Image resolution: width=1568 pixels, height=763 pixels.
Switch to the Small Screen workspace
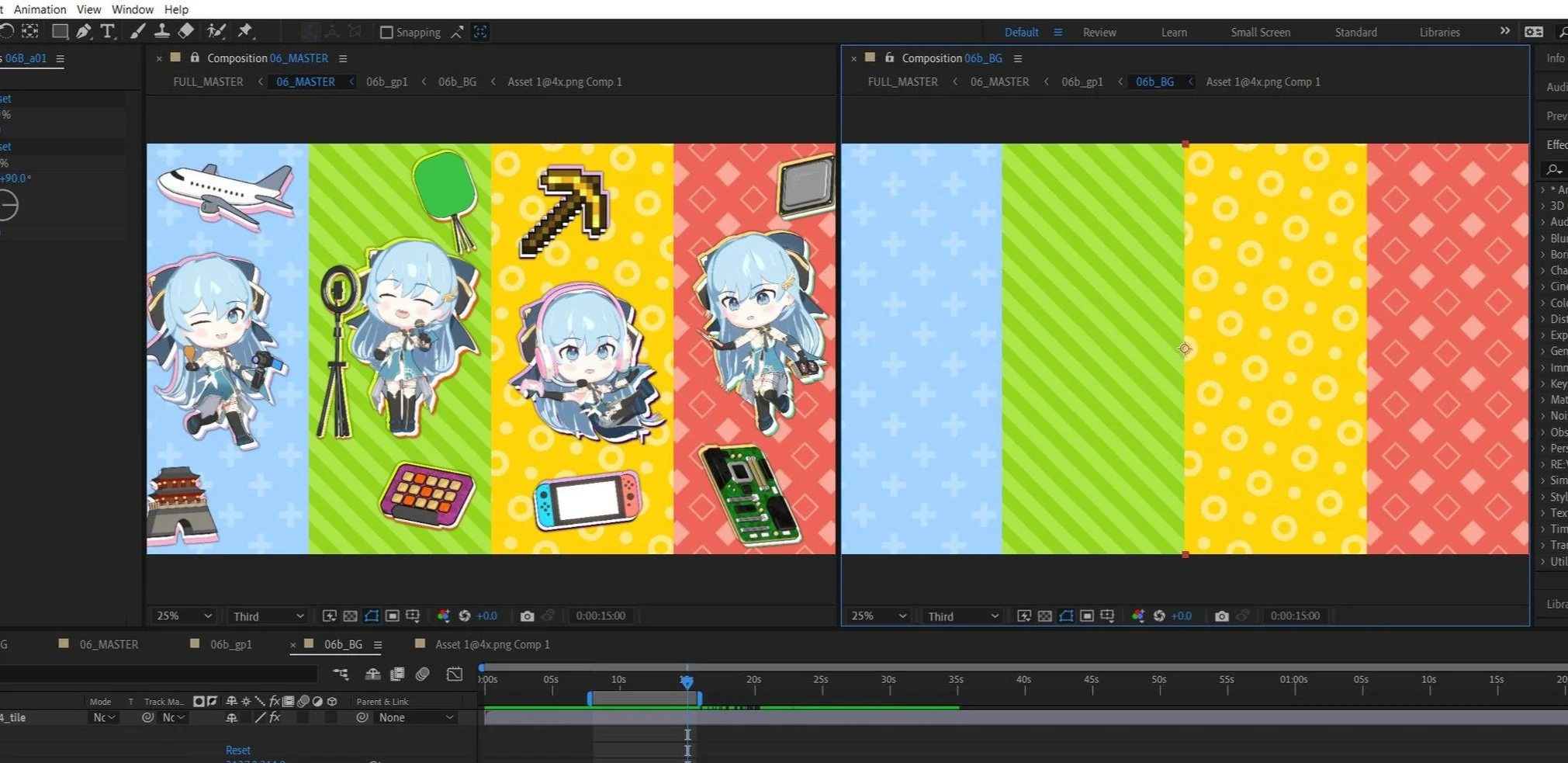pos(1260,32)
